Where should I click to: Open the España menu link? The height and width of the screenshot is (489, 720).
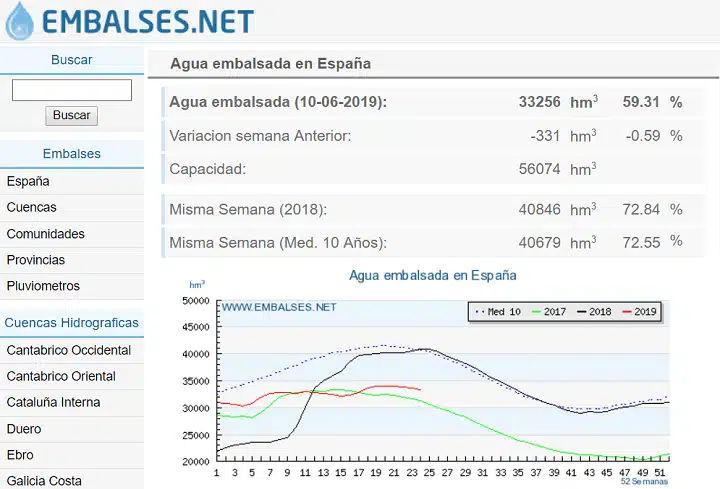pyautogui.click(x=28, y=181)
